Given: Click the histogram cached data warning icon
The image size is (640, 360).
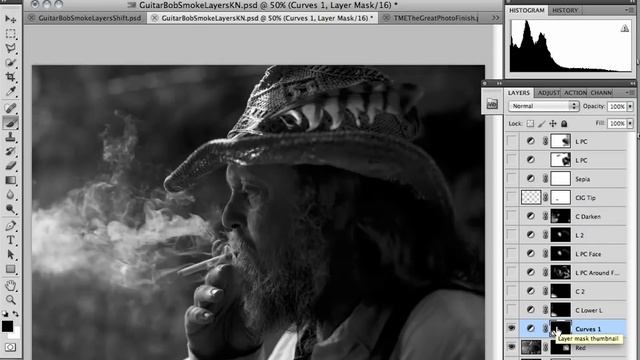Looking at the screenshot, I should pyautogui.click(x=624, y=28).
